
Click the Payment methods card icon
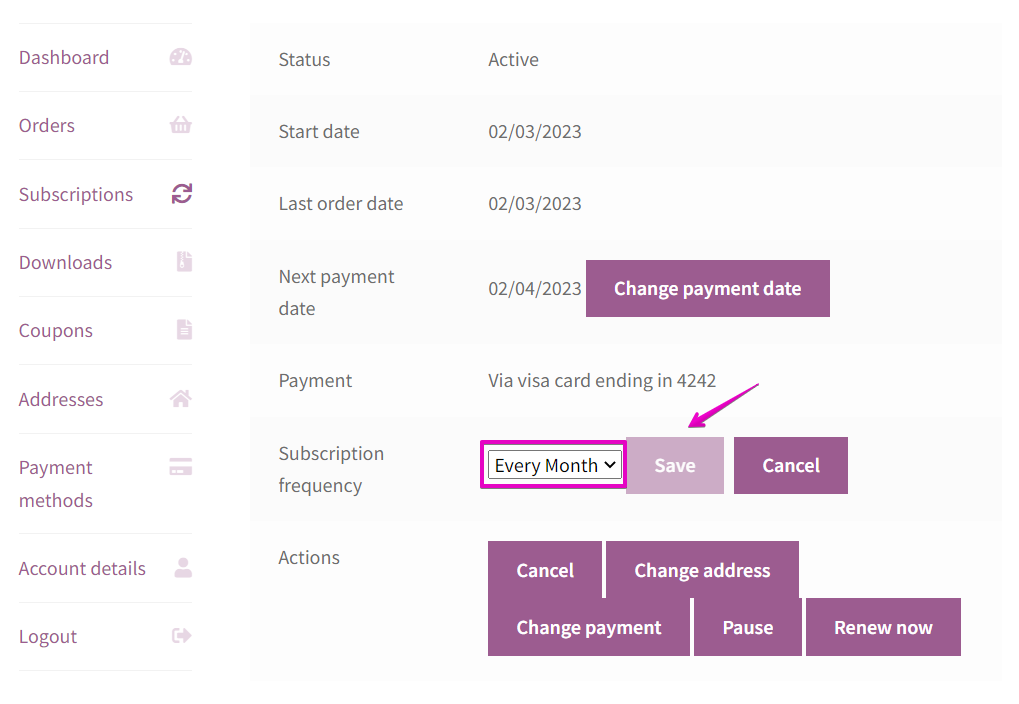coord(181,467)
